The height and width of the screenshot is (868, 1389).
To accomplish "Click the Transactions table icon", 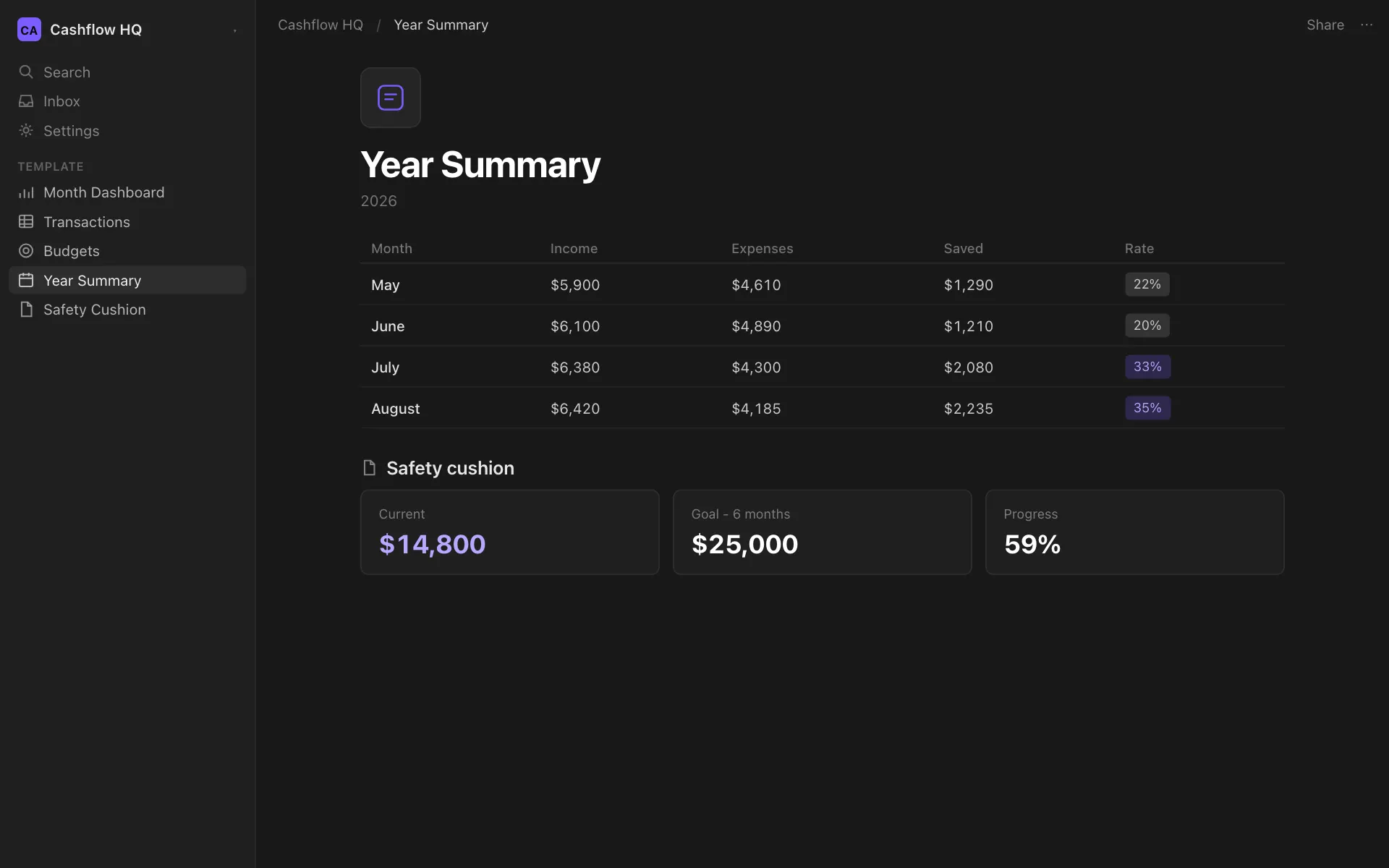I will click(26, 221).
